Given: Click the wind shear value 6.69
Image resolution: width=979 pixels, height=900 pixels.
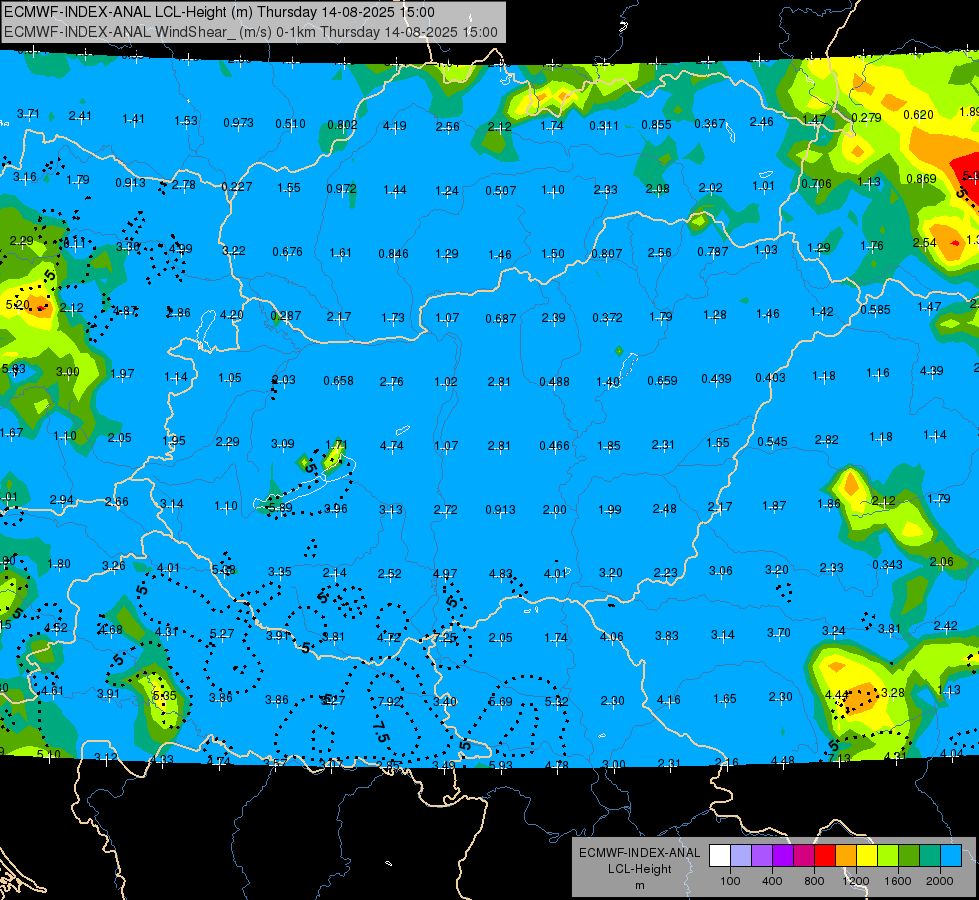Looking at the screenshot, I should pyautogui.click(x=500, y=702).
